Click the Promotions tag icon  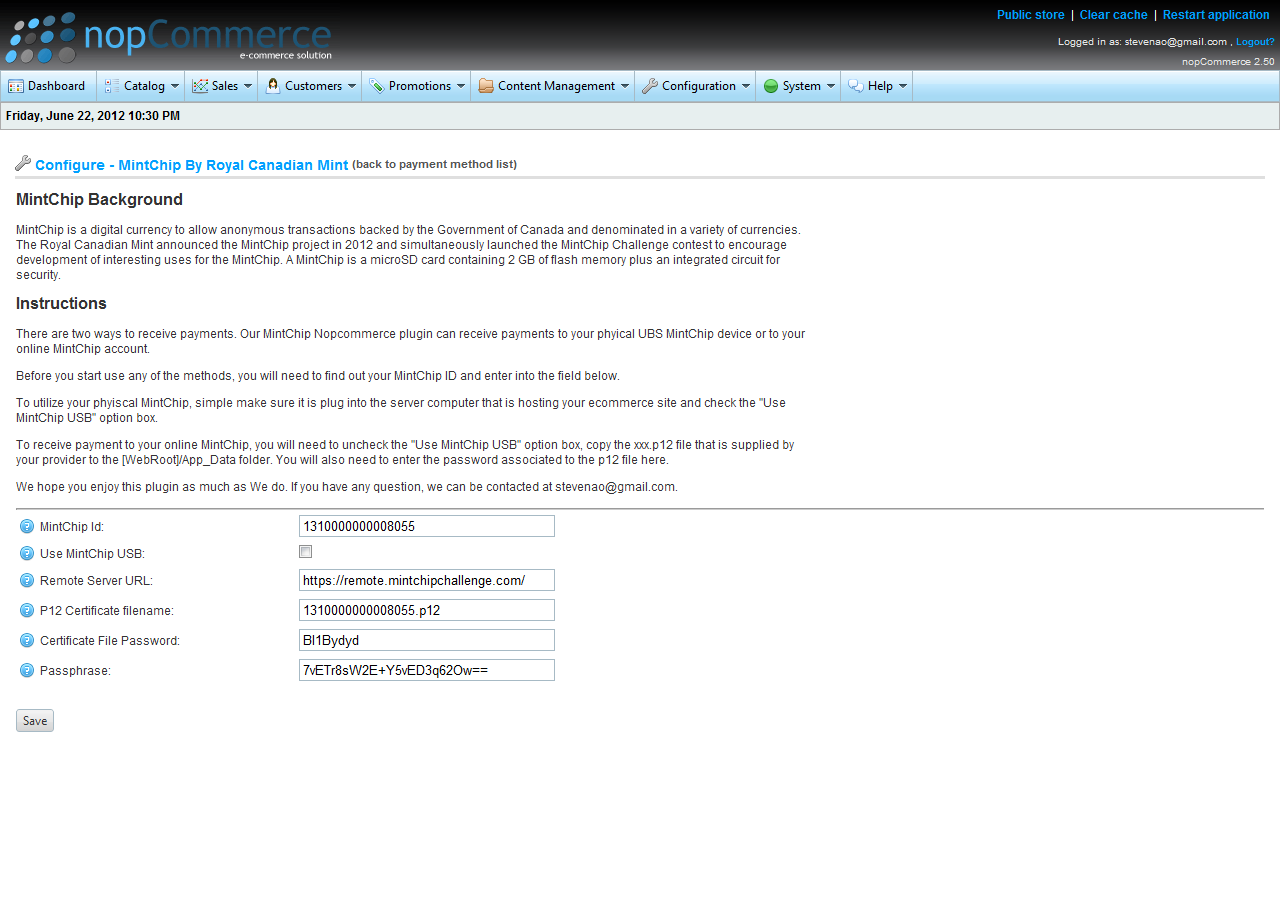tap(377, 86)
